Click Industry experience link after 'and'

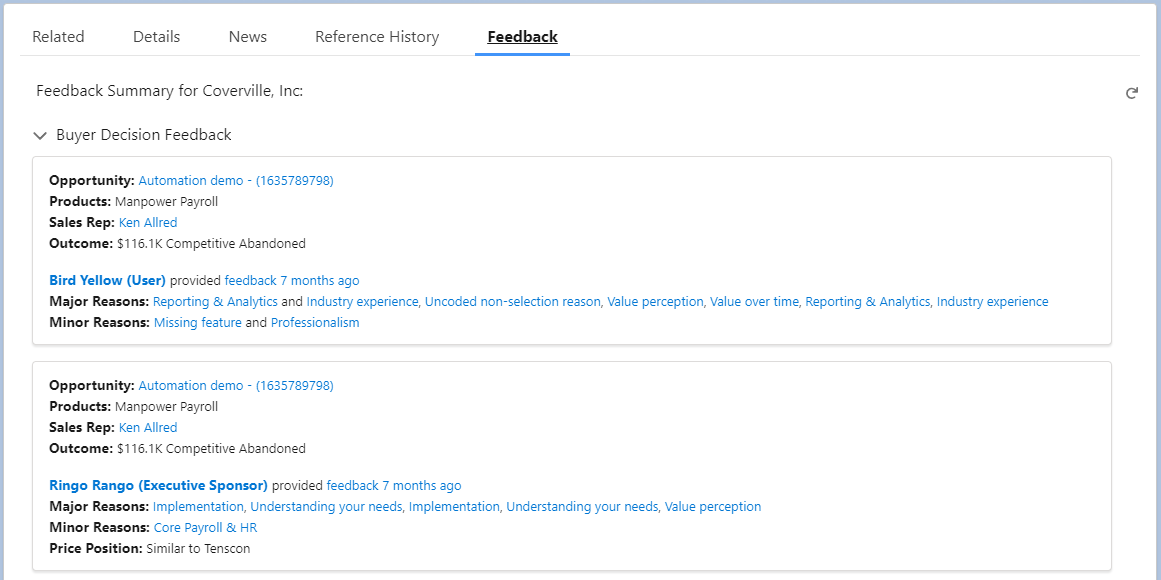pyautogui.click(x=363, y=301)
